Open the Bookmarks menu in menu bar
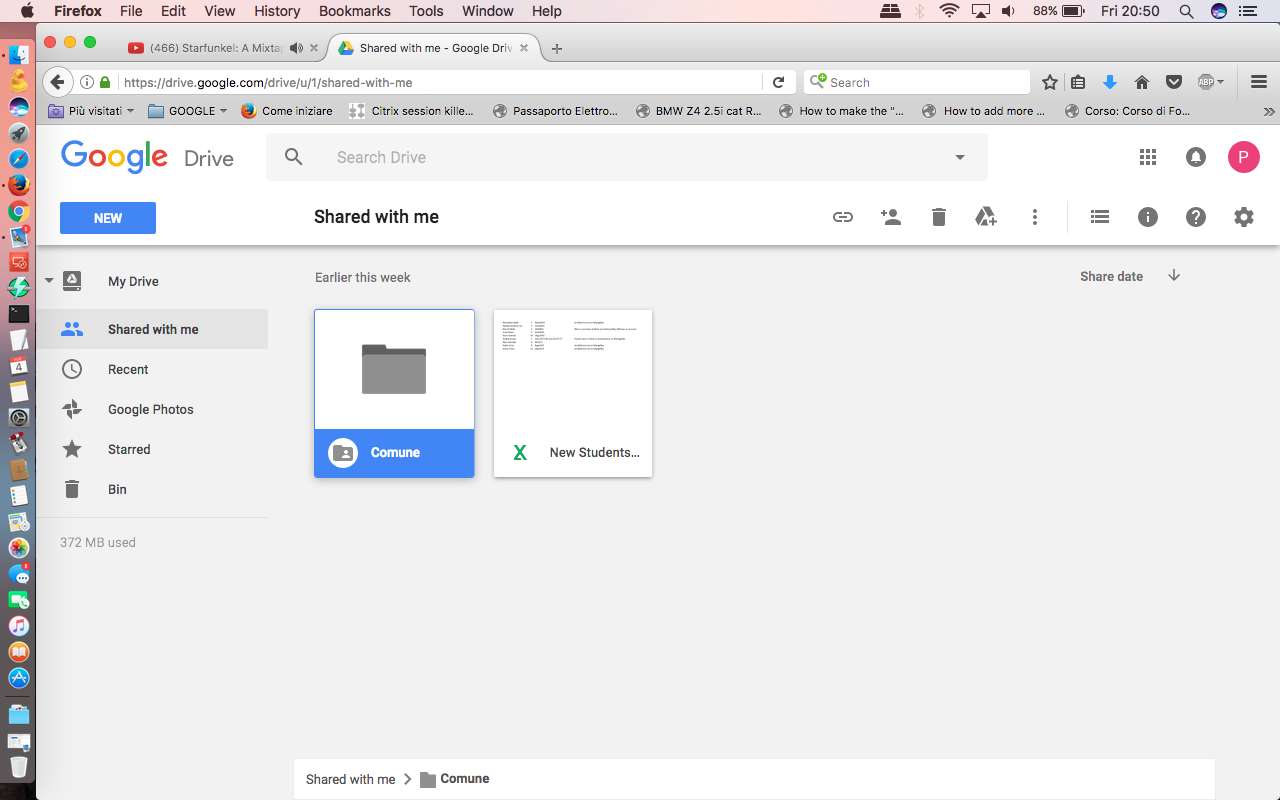The image size is (1280, 800). click(x=355, y=11)
